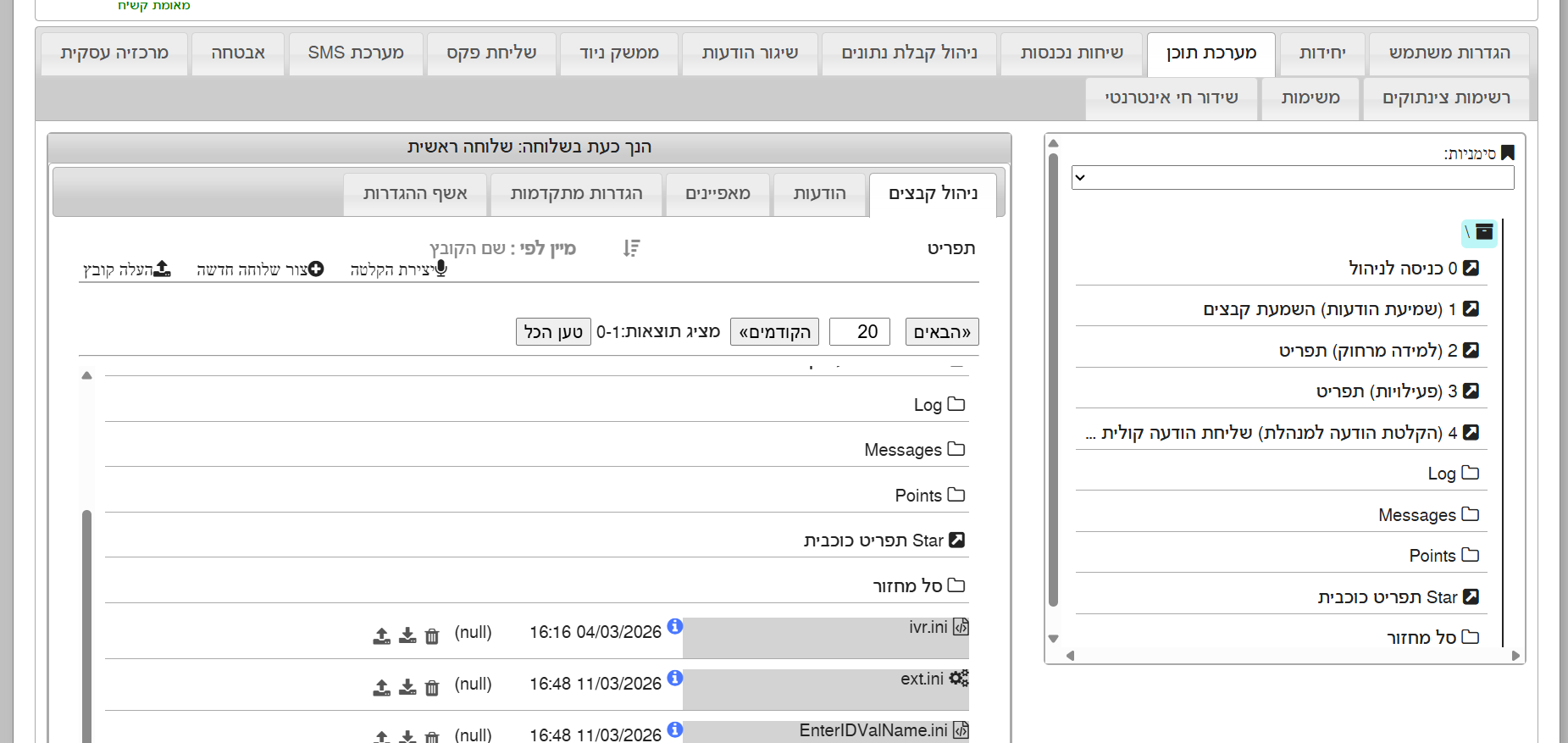Upload a replacement for ext.ini
The height and width of the screenshot is (743, 1568).
click(x=382, y=688)
